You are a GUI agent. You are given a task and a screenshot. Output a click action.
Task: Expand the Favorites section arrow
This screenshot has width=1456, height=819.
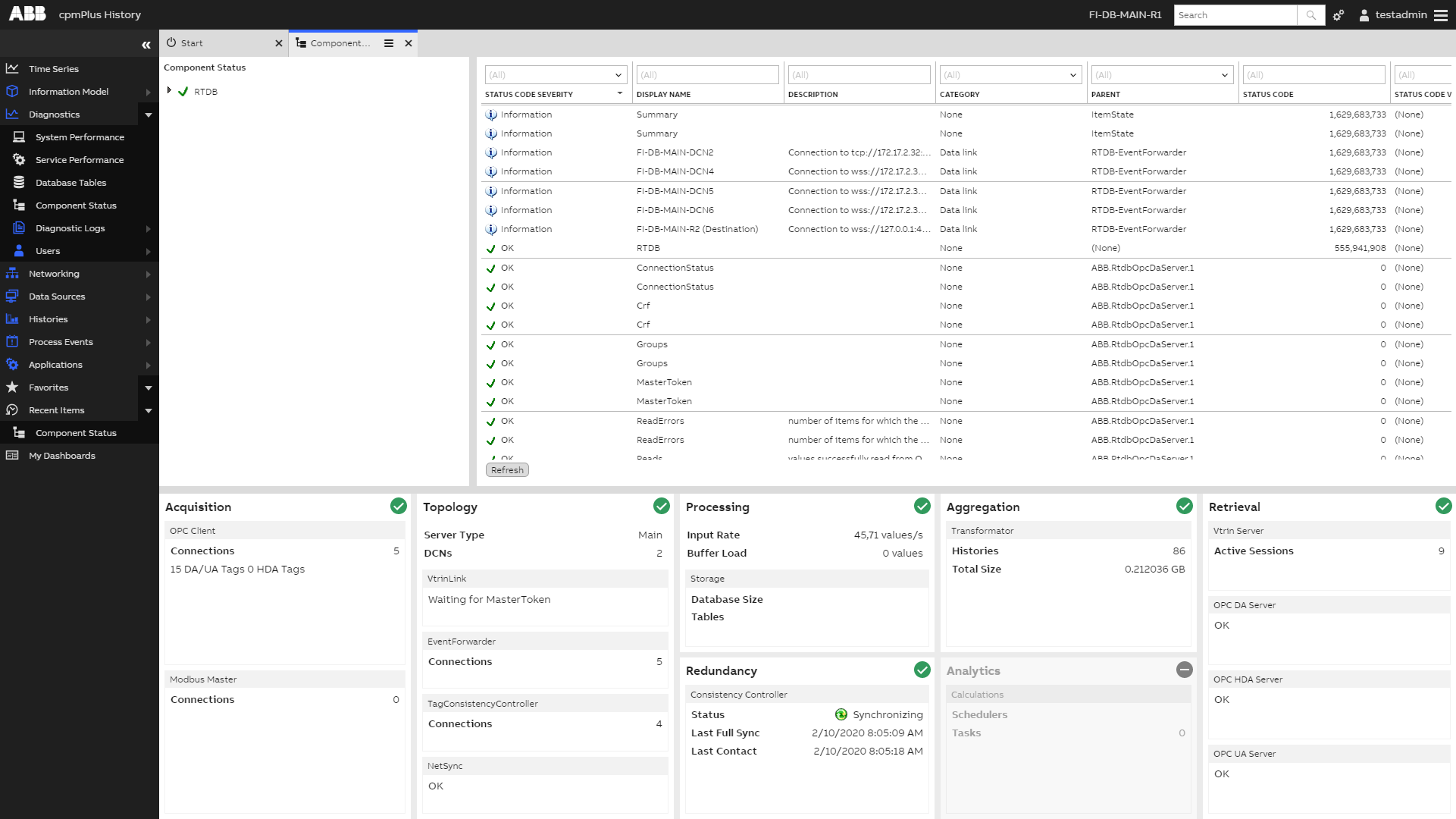click(x=149, y=388)
